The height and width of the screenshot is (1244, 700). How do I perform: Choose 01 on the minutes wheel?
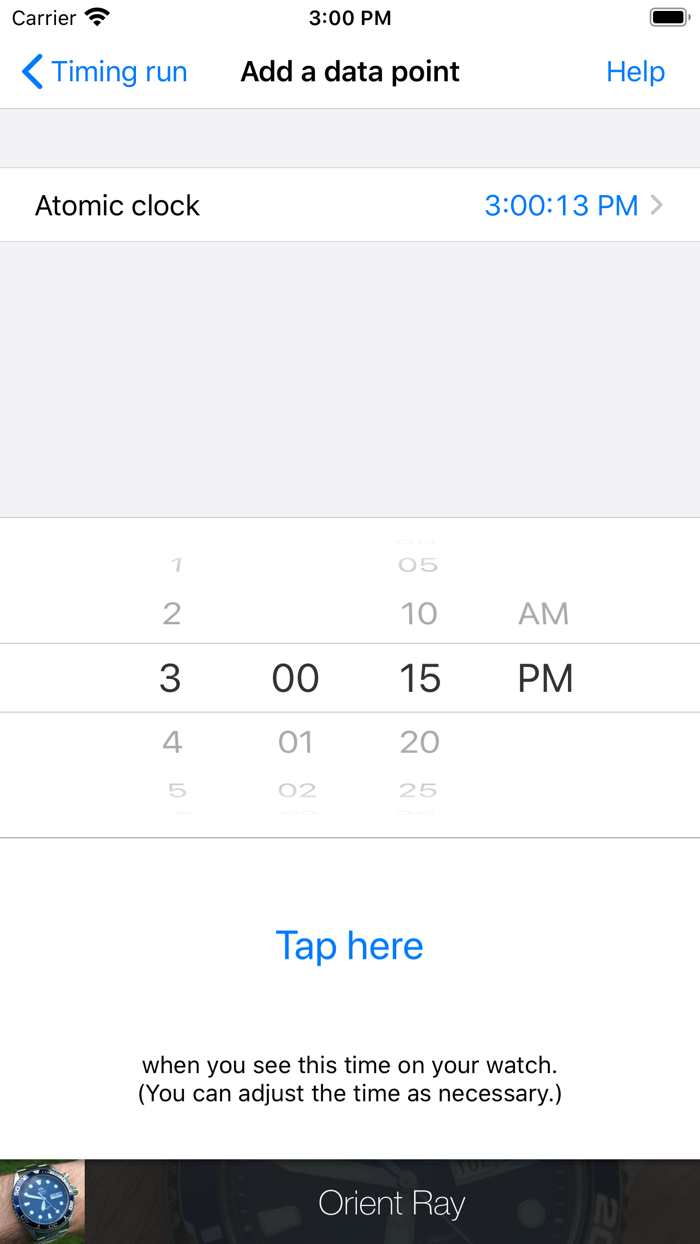point(295,742)
